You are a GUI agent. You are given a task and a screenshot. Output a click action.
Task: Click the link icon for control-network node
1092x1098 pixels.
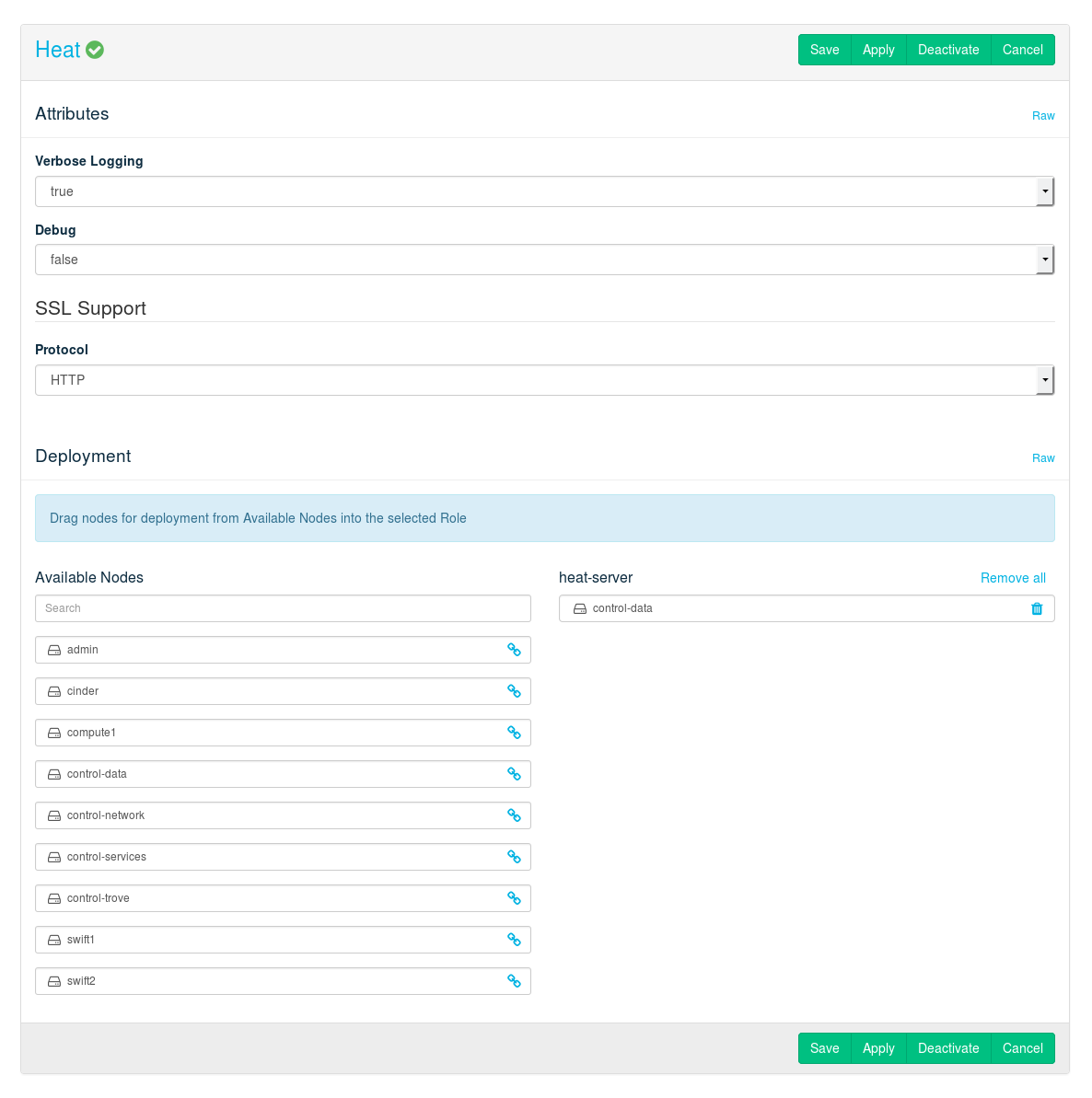point(514,815)
